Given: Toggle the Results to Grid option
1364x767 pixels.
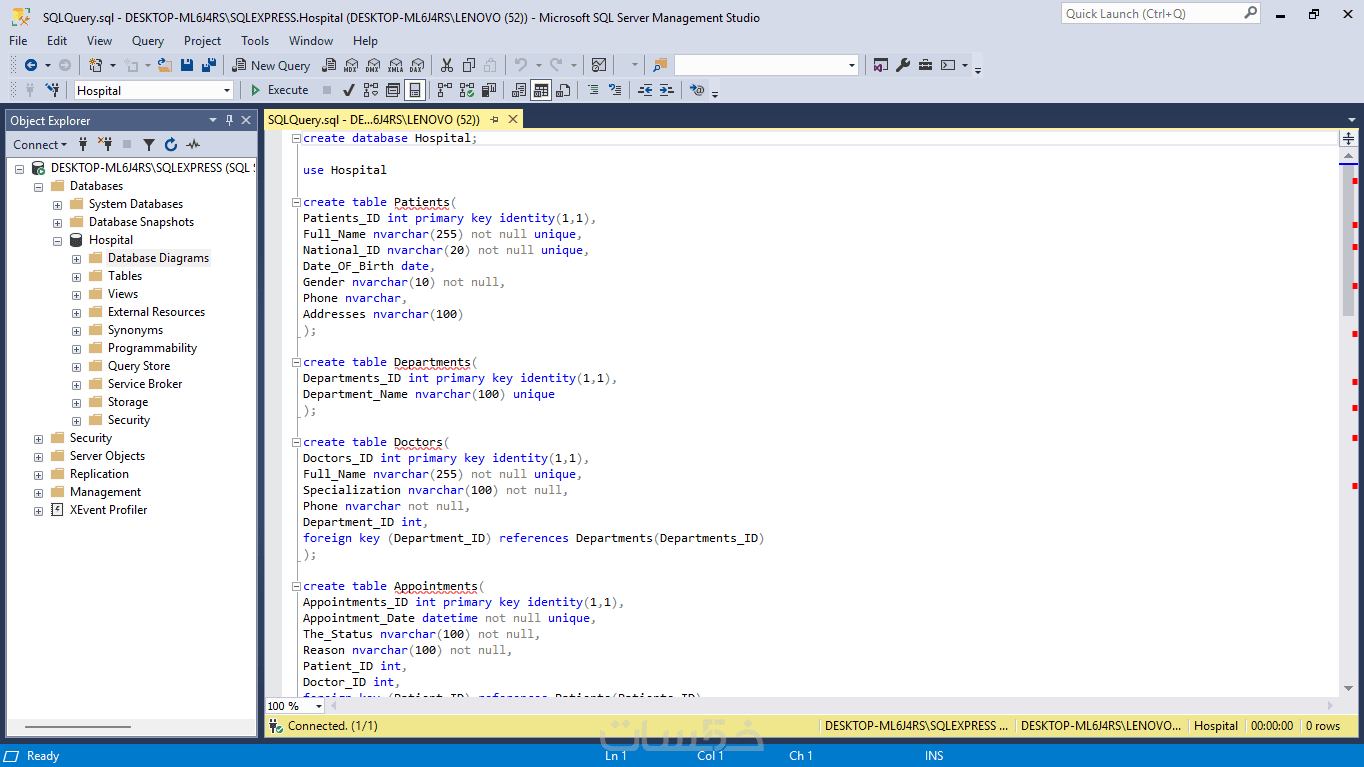Looking at the screenshot, I should pyautogui.click(x=541, y=90).
